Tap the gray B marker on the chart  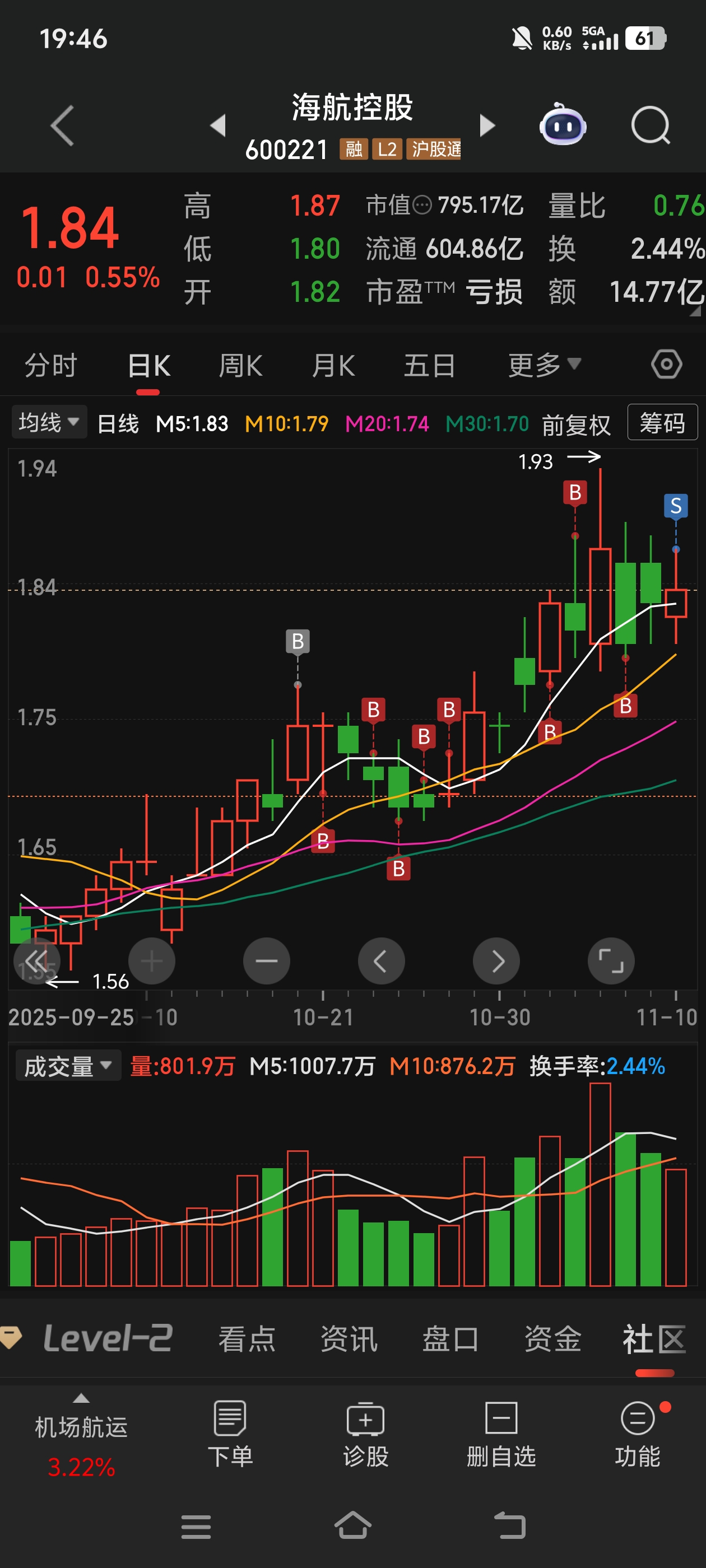298,642
